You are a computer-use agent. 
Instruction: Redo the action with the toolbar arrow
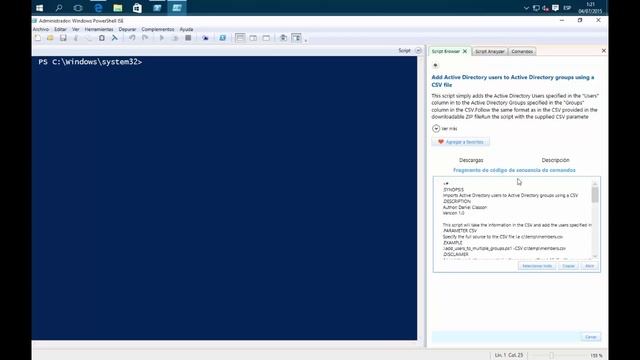point(145,38)
